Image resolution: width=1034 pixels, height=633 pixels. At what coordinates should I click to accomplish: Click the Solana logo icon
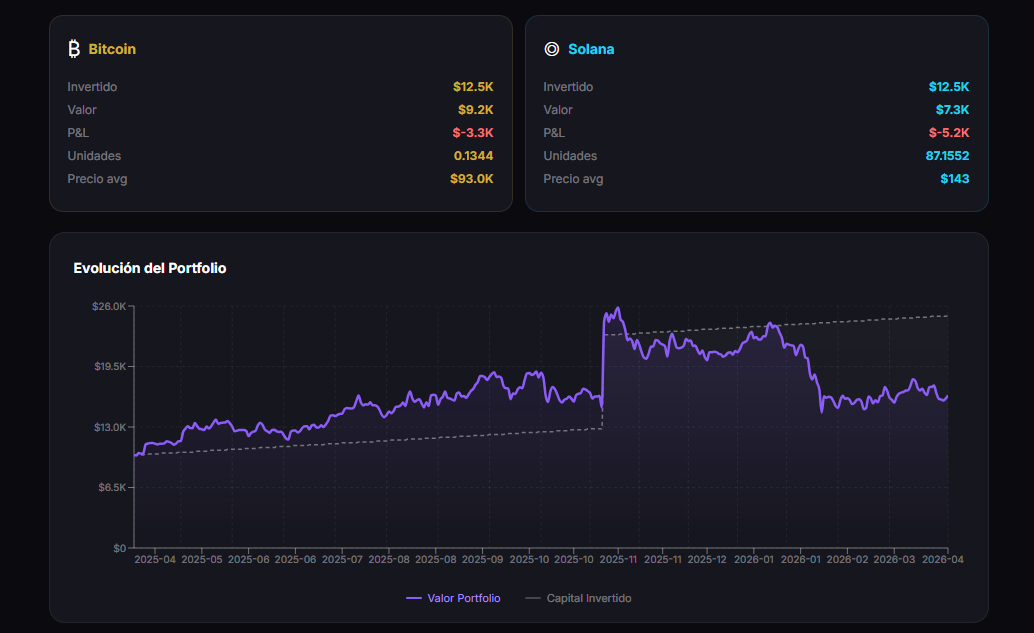coord(551,49)
